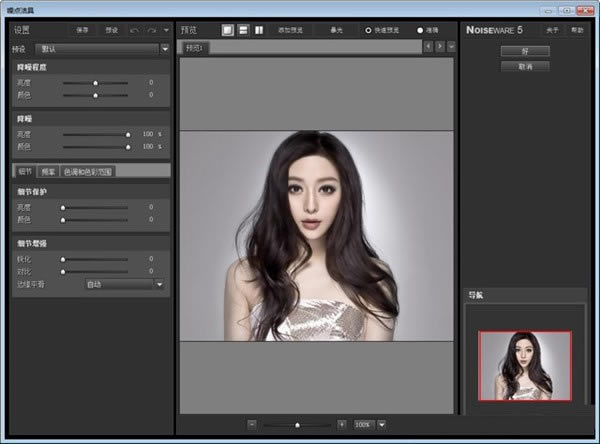Switch to the 频率 tab
The width and height of the screenshot is (600, 444).
point(48,171)
